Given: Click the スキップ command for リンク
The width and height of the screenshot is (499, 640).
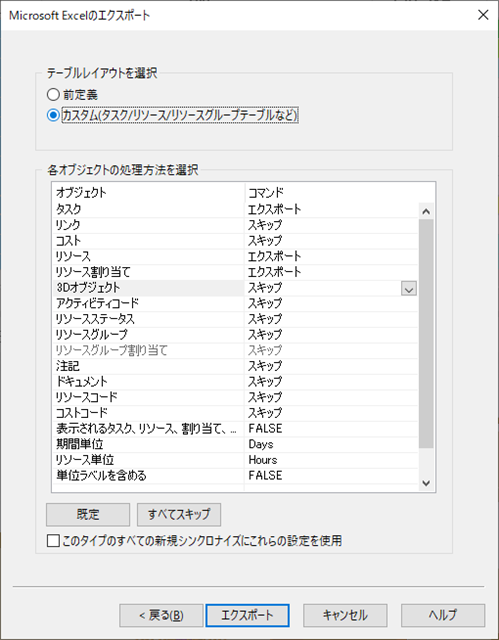Looking at the screenshot, I should (265, 225).
